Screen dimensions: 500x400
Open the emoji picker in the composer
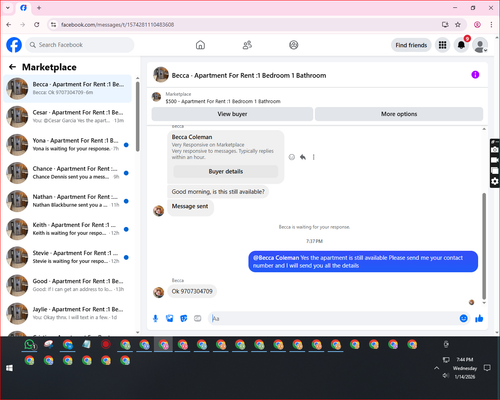coord(464,318)
